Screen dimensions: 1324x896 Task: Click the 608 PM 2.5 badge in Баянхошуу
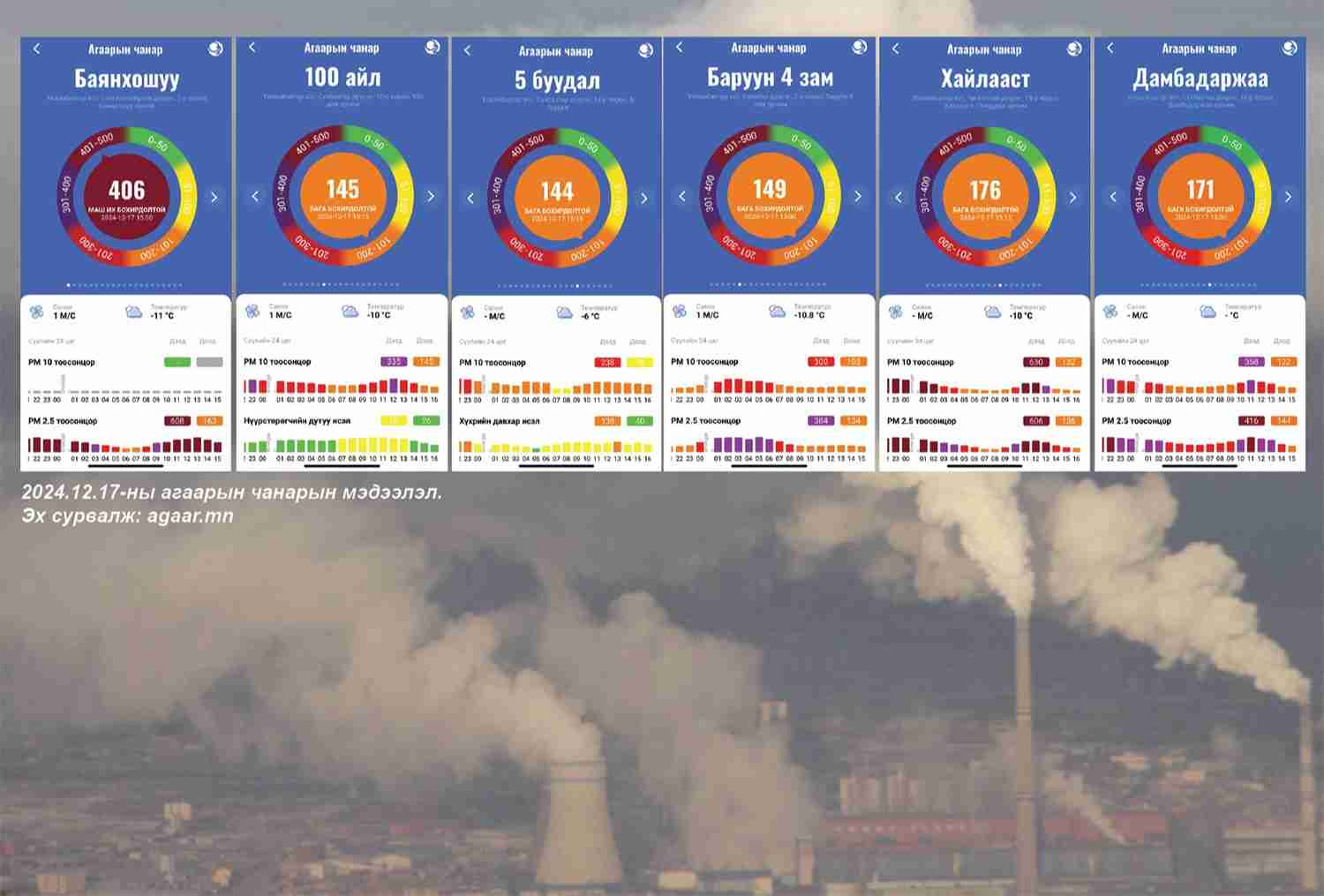177,421
